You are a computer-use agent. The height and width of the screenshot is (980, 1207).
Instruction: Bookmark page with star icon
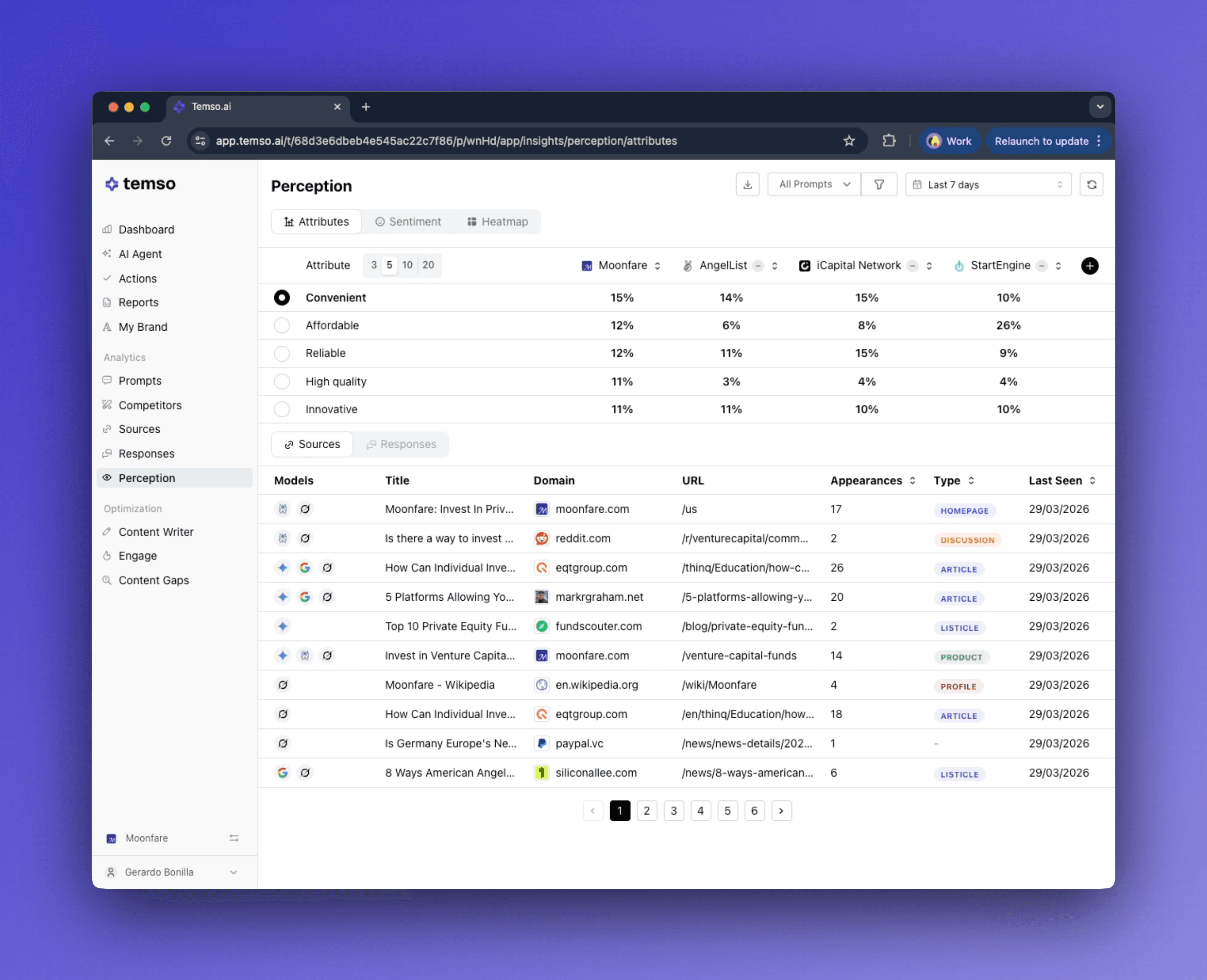[x=849, y=141]
